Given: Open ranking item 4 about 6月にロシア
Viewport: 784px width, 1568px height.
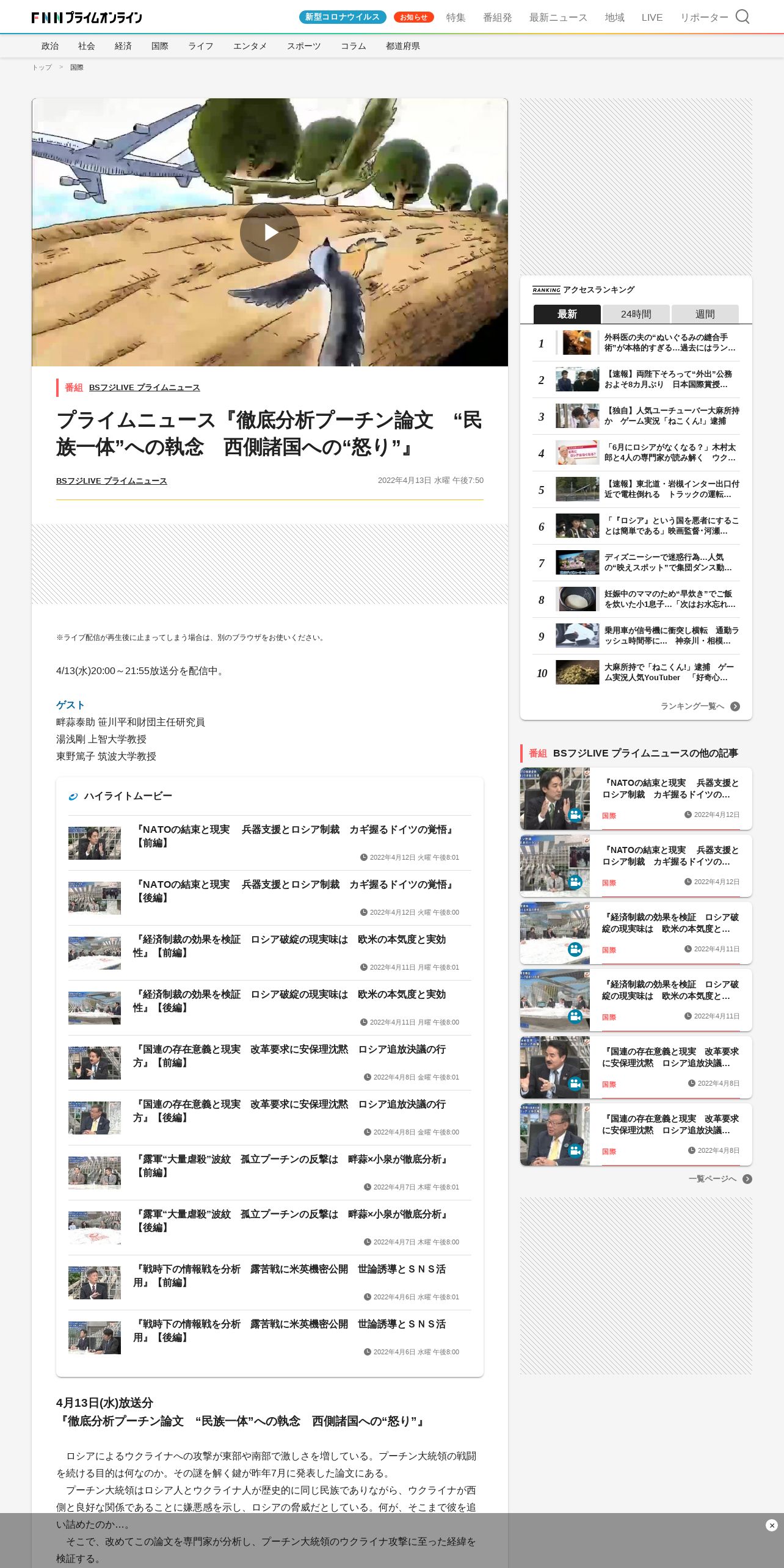Looking at the screenshot, I should [x=636, y=452].
